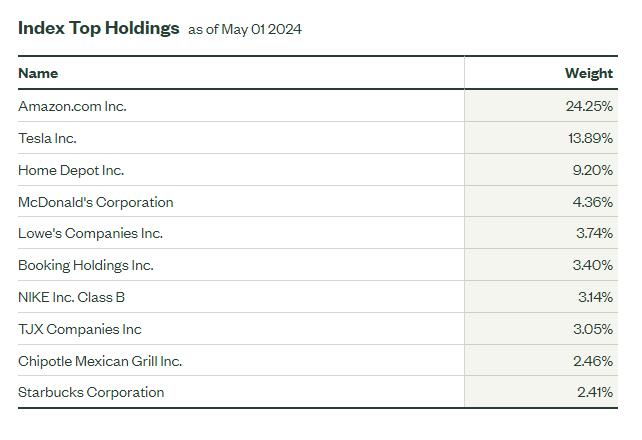Select the Amazon.com Inc. holding name
642x440 pixels.
click(72, 106)
